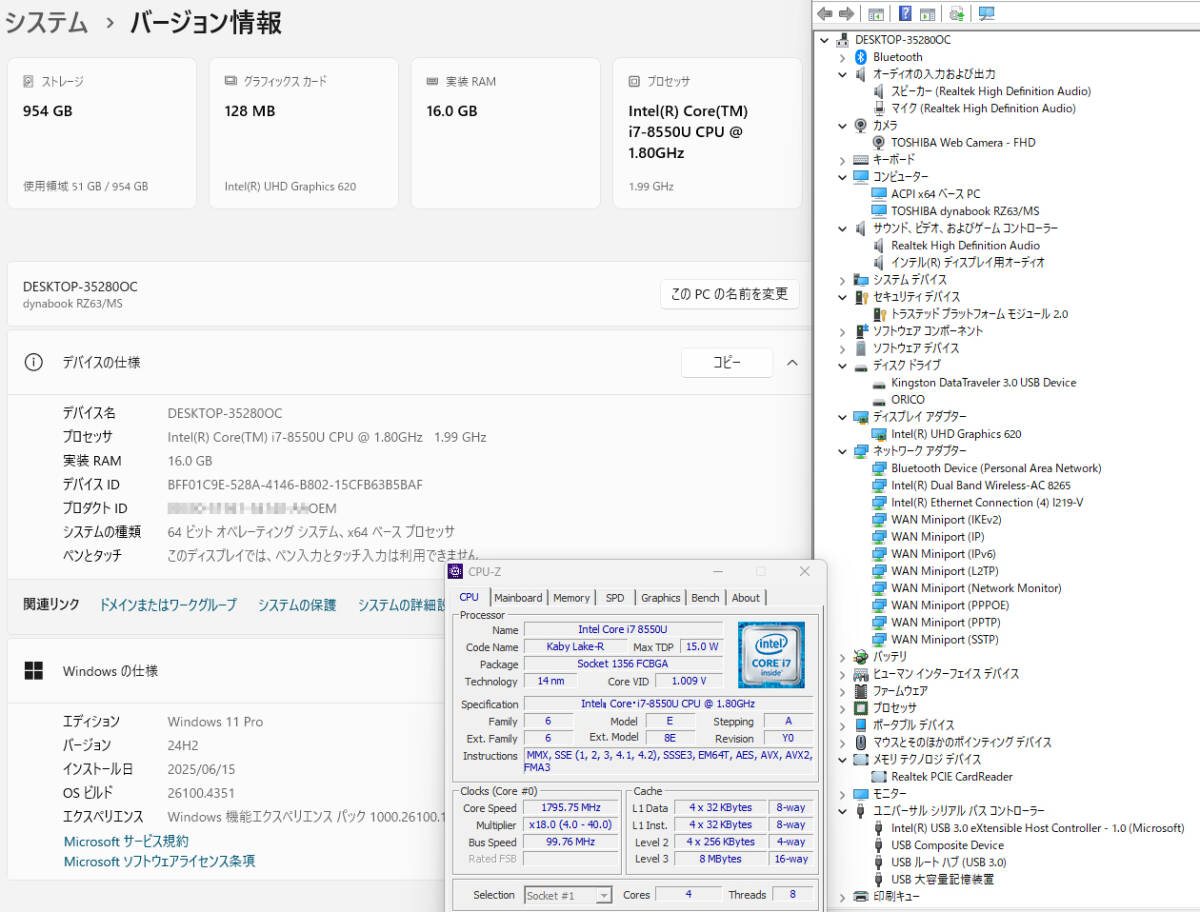Image resolution: width=1200 pixels, height=912 pixels.
Task: Expand the Bluetooth category
Action: point(843,57)
